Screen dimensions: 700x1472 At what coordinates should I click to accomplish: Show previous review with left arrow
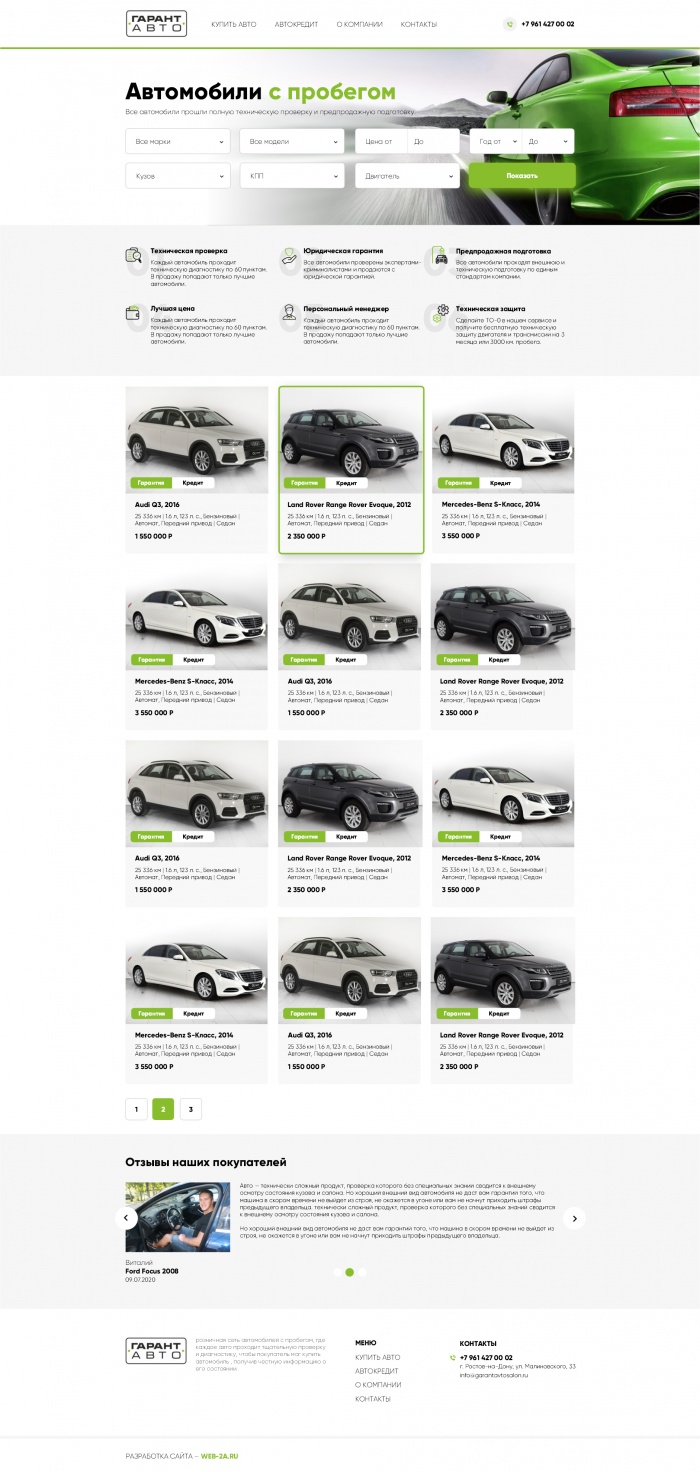(x=126, y=1217)
